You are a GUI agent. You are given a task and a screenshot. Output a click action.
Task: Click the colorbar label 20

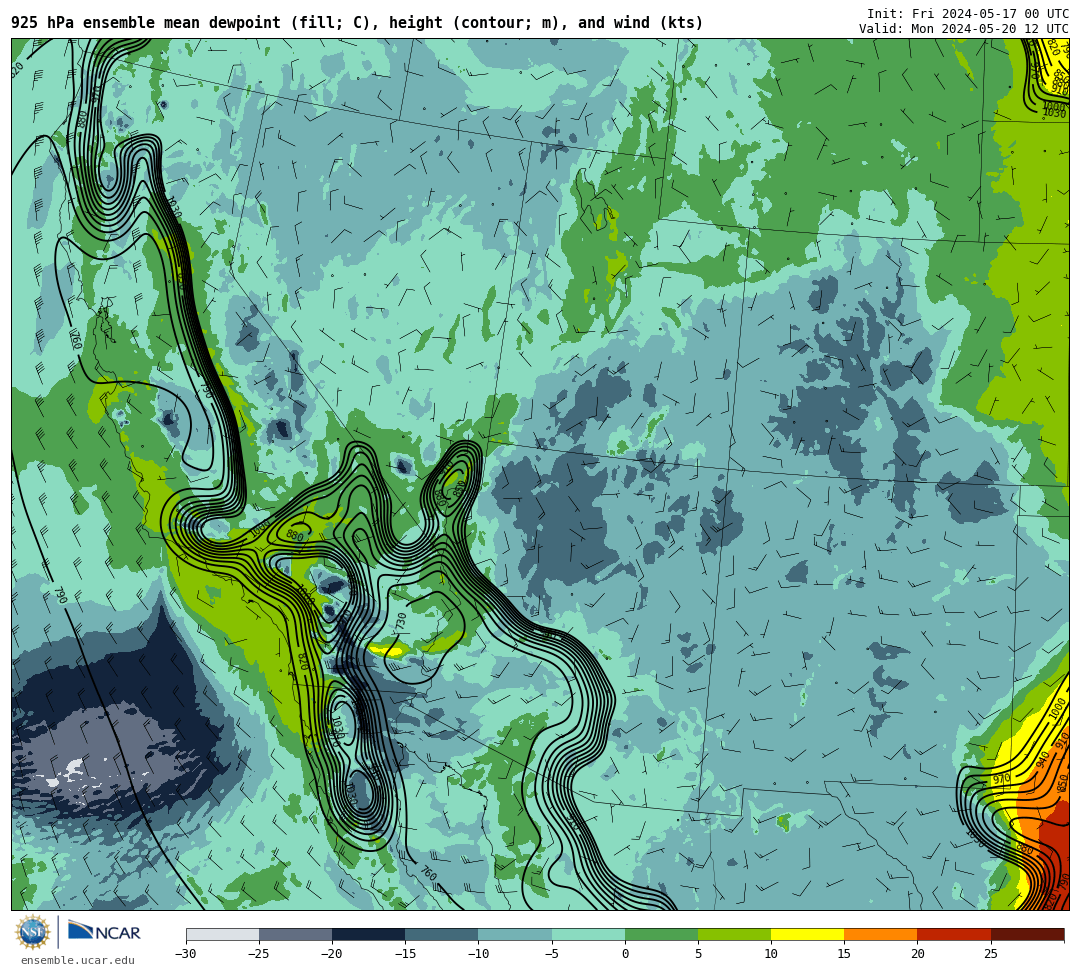pos(917,954)
